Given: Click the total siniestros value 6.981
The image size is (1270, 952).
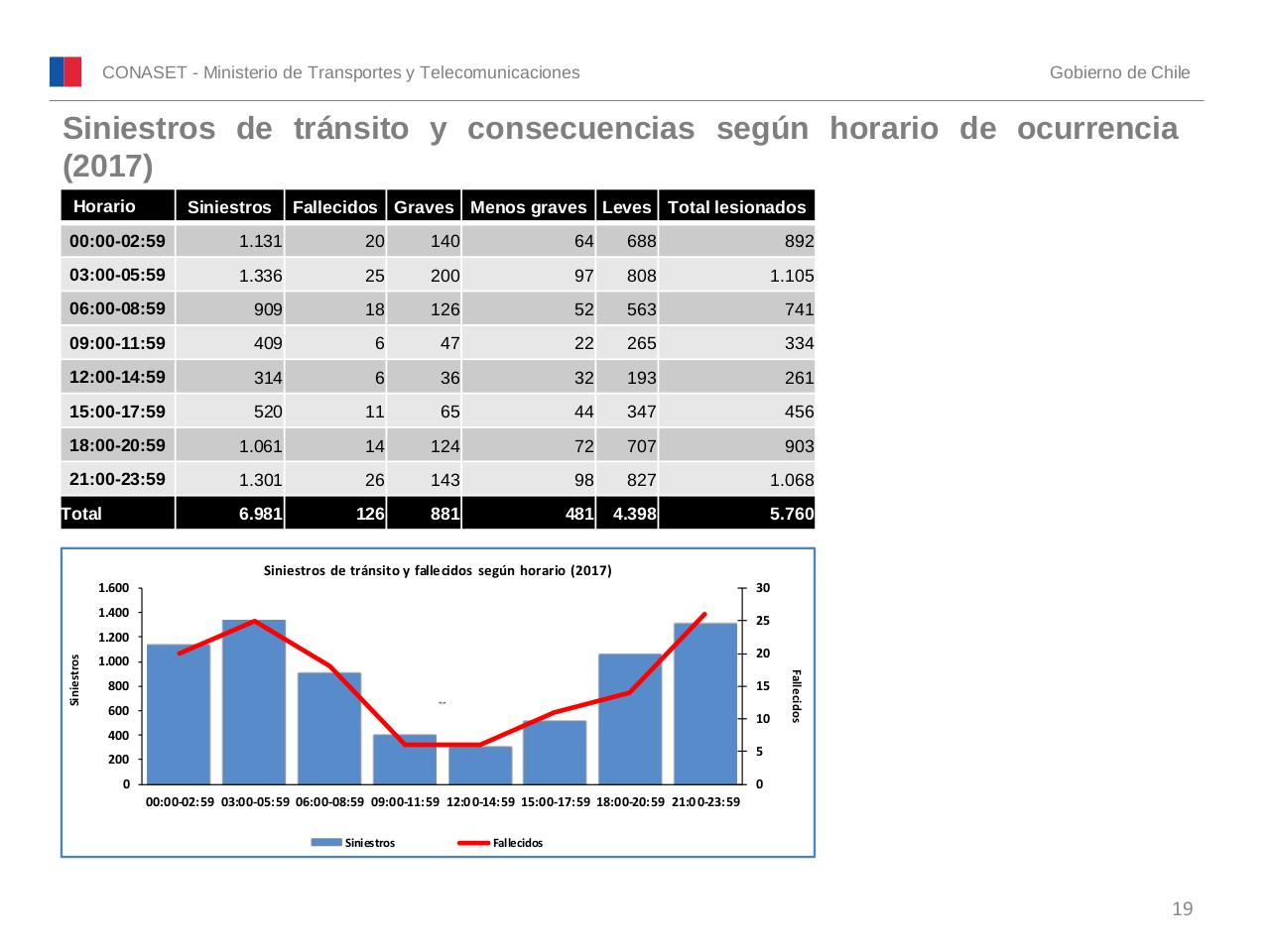Looking at the screenshot, I should 260,513.
